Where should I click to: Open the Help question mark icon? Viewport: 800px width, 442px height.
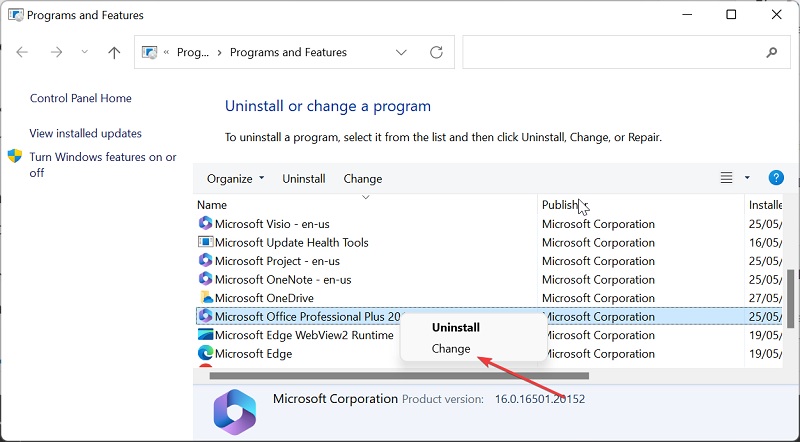pyautogui.click(x=775, y=178)
